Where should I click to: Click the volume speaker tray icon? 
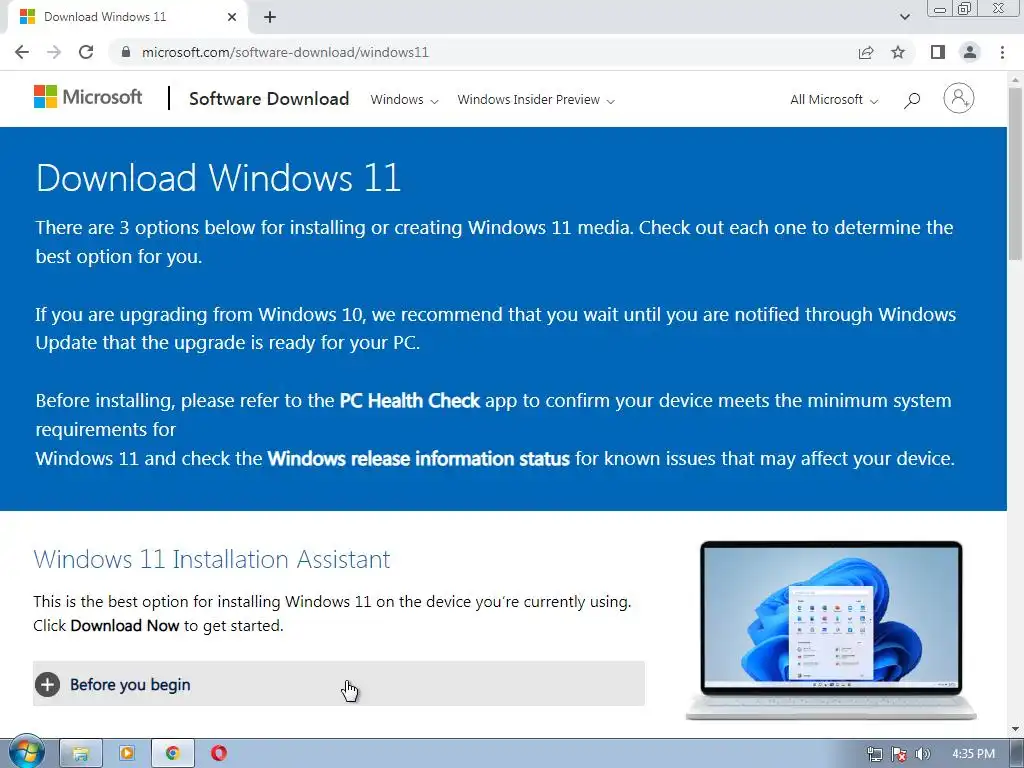(922, 754)
